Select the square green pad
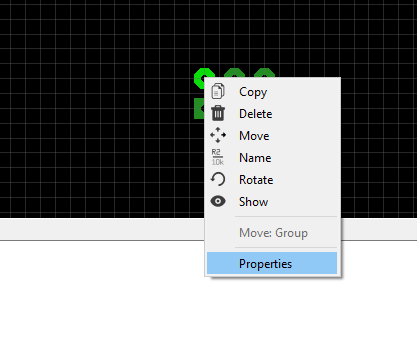 (x=199, y=108)
